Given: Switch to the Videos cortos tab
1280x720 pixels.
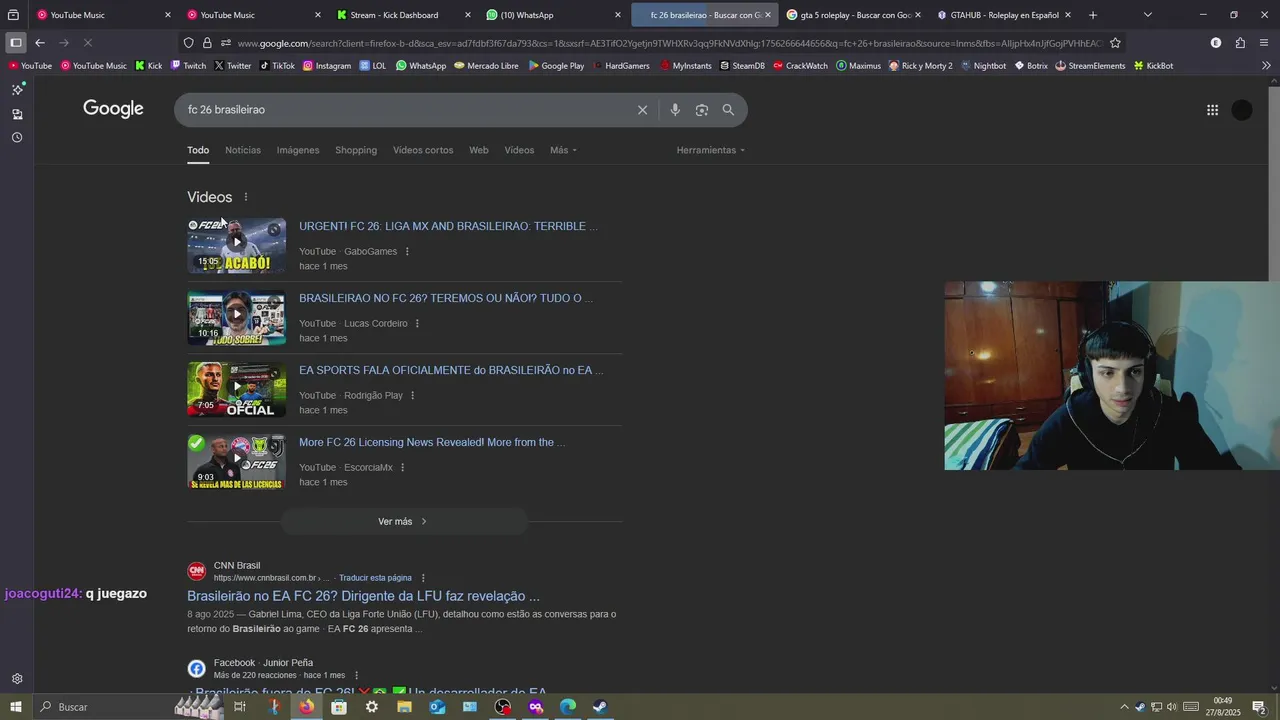Looking at the screenshot, I should pyautogui.click(x=423, y=150).
